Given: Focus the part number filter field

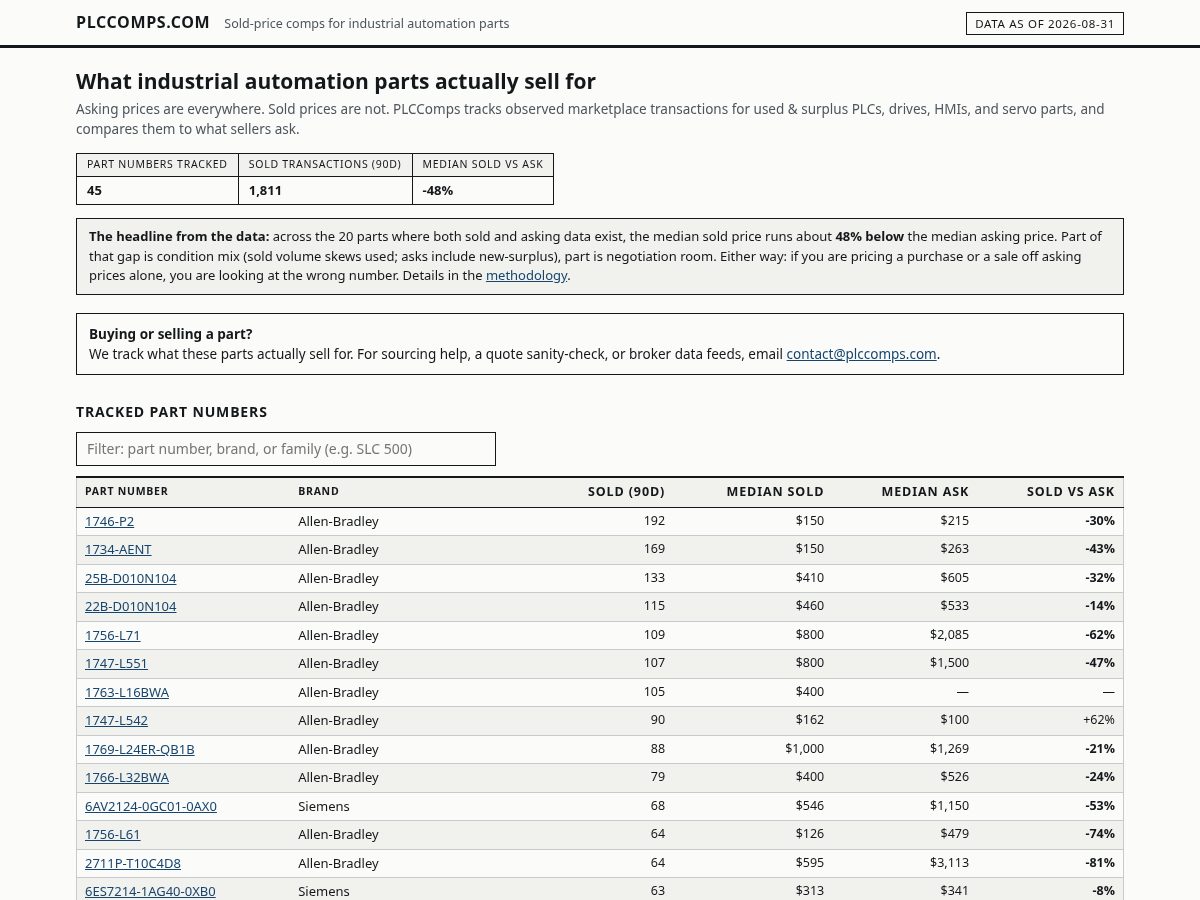Looking at the screenshot, I should coord(286,449).
